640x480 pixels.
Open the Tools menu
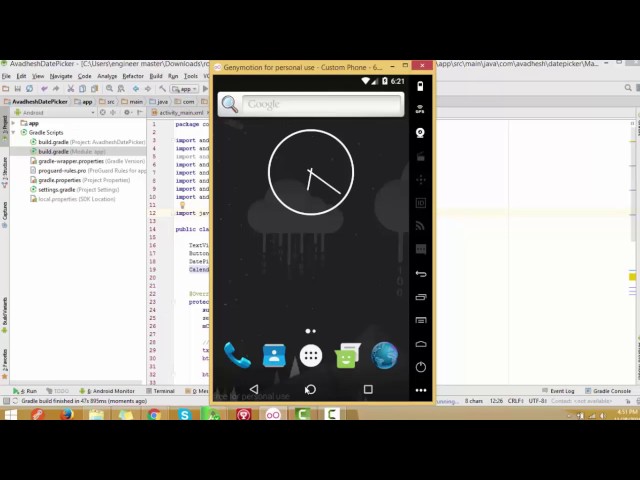(x=191, y=76)
